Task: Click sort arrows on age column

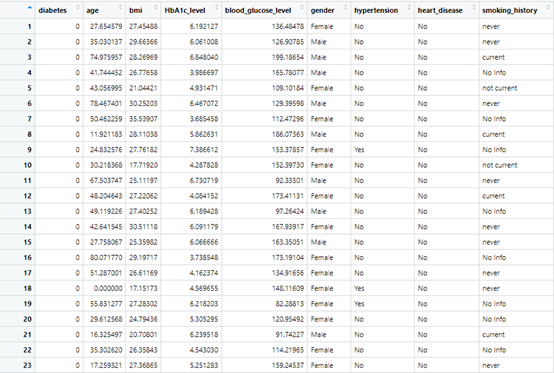Action: [x=120, y=8]
